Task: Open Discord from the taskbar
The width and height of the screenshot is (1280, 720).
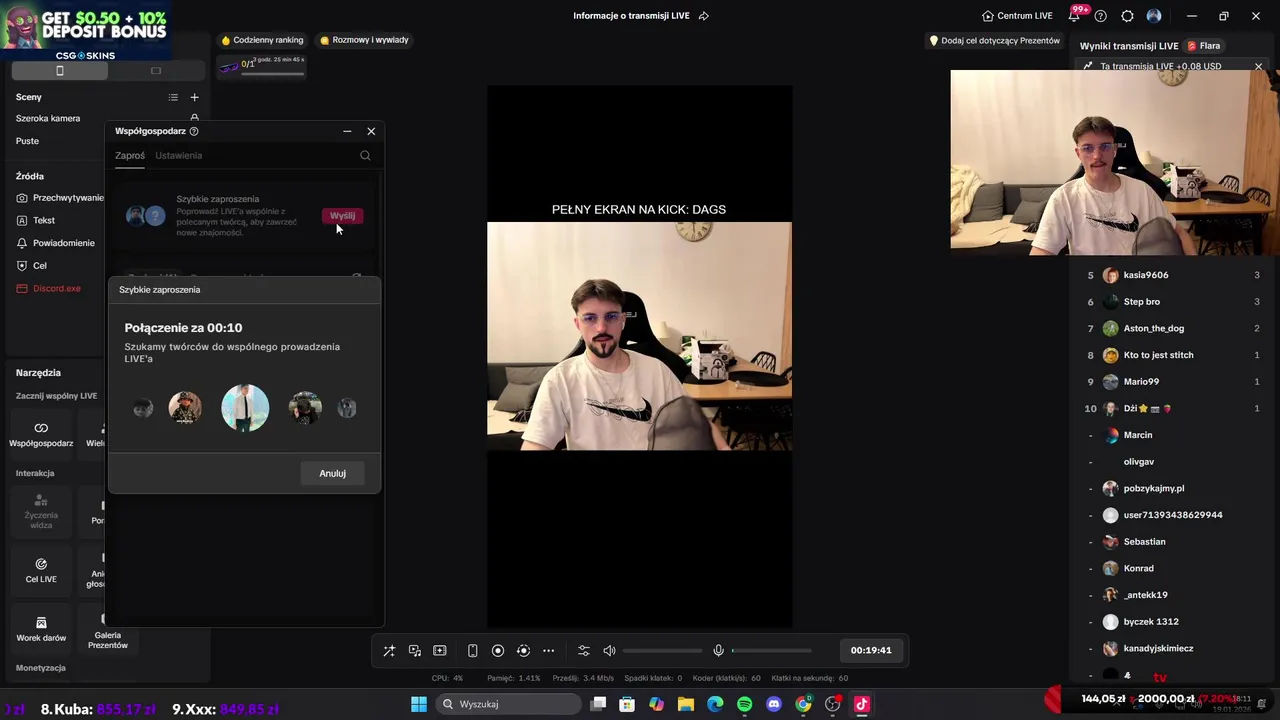Action: click(773, 704)
